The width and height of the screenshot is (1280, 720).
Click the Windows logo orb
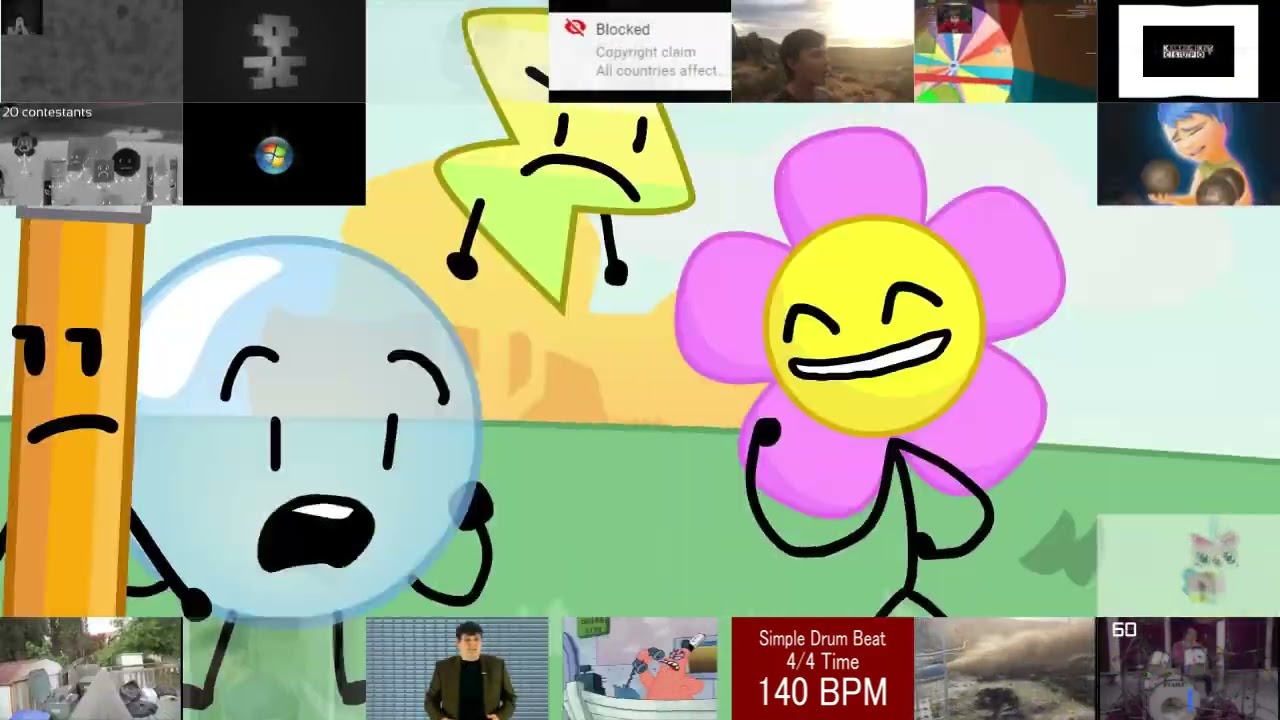coord(273,156)
